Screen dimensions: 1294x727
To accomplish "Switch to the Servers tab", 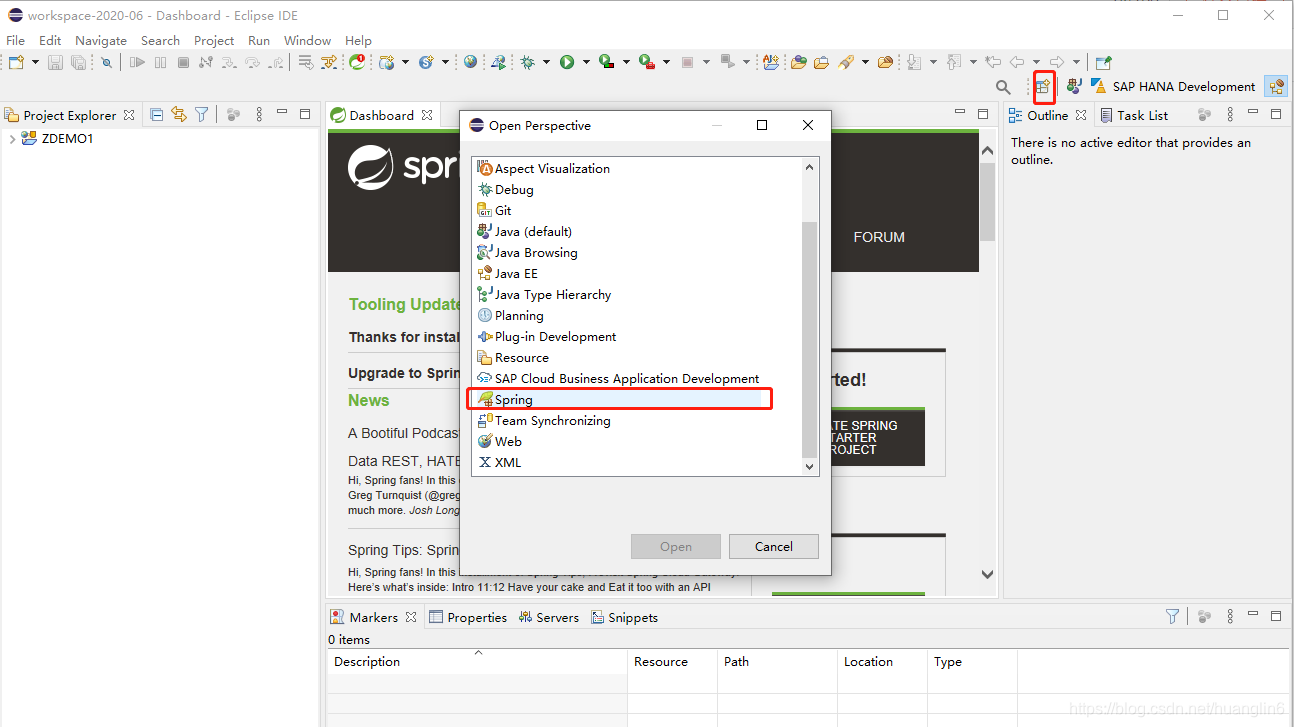I will click(x=549, y=617).
